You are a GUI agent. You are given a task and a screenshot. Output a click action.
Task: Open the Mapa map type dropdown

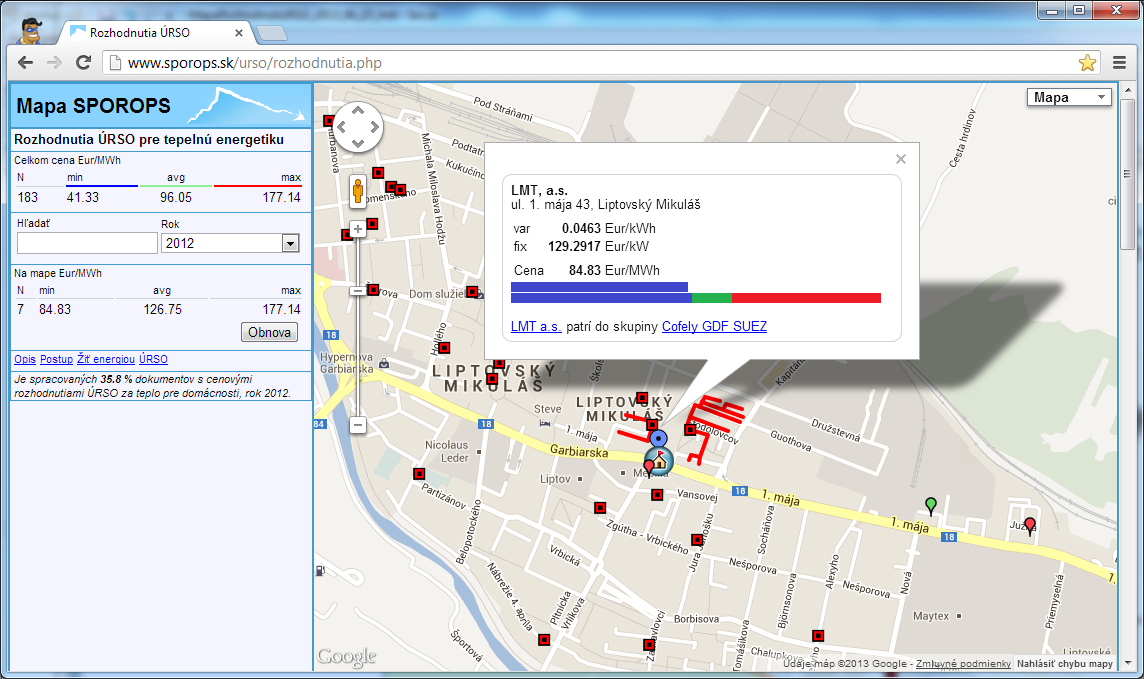(1069, 97)
